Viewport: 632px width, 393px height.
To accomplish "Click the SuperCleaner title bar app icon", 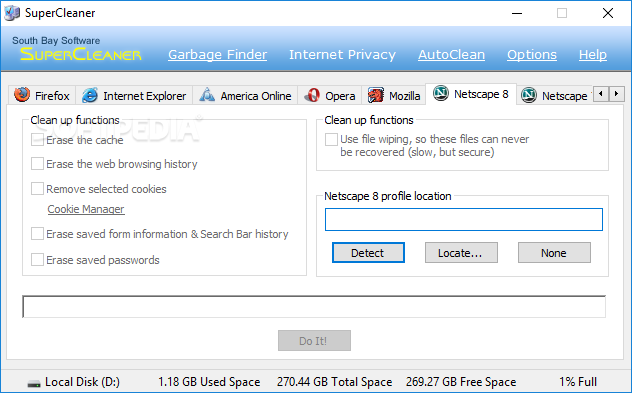I will point(12,13).
